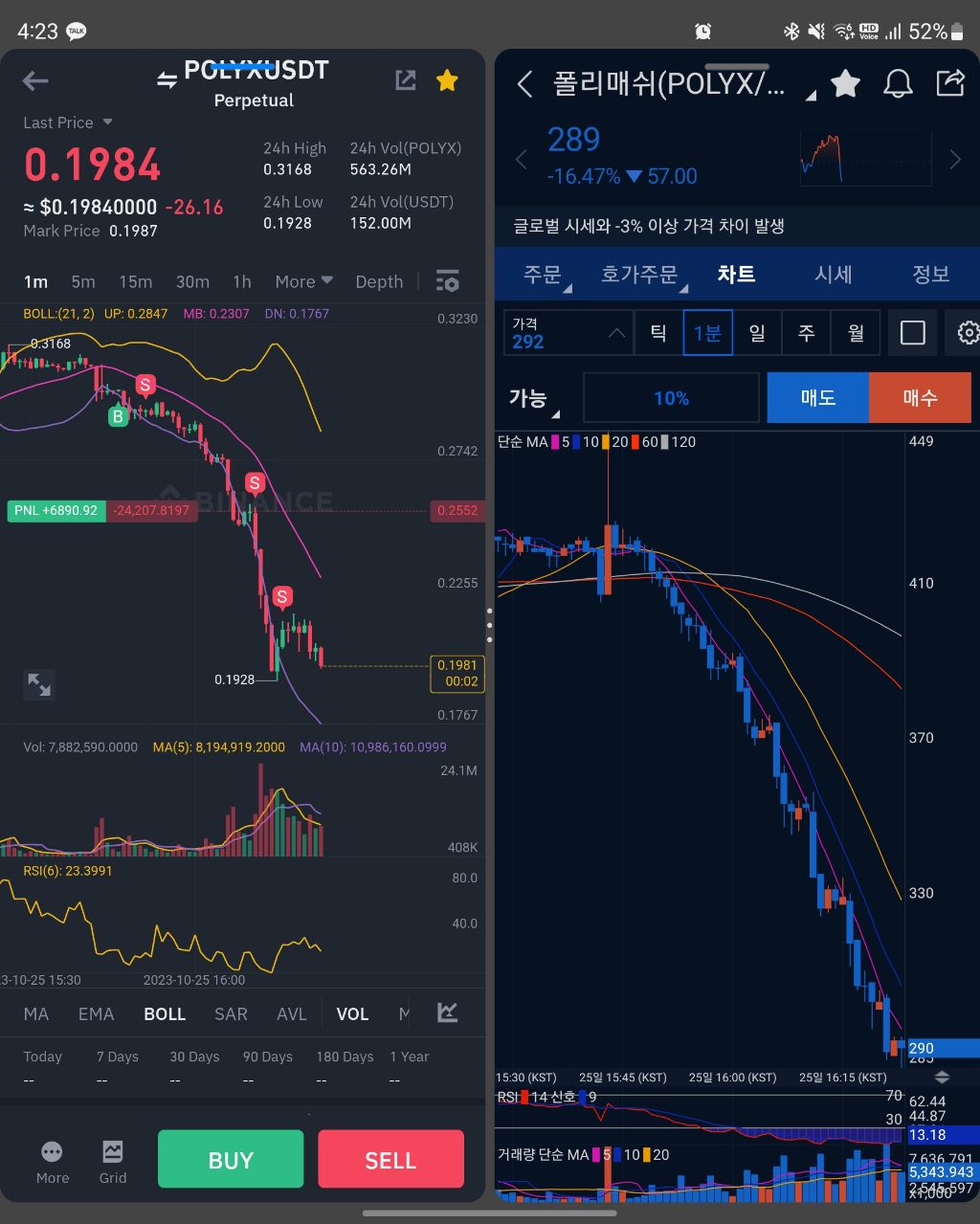Select the 1h chart interval
Viewport: 980px width, 1224px height.
(242, 281)
